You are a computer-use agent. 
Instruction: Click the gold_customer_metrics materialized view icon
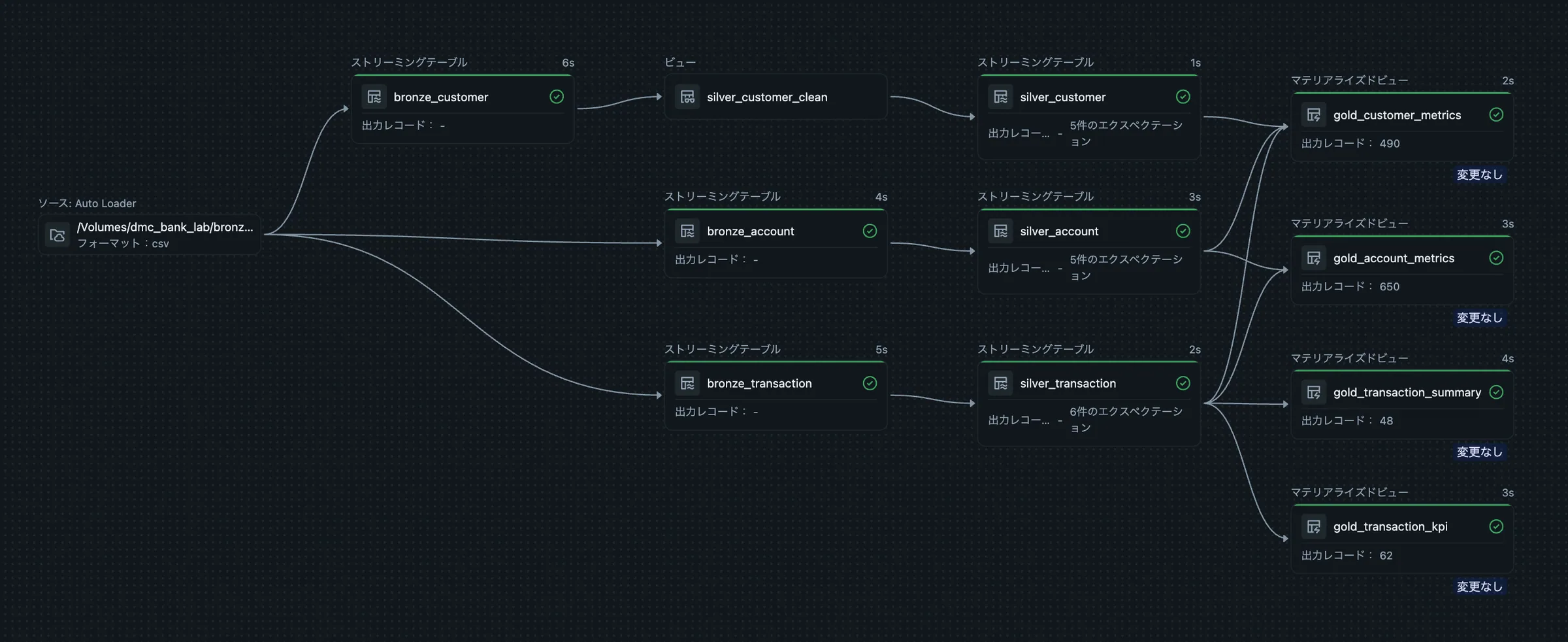coord(1314,115)
